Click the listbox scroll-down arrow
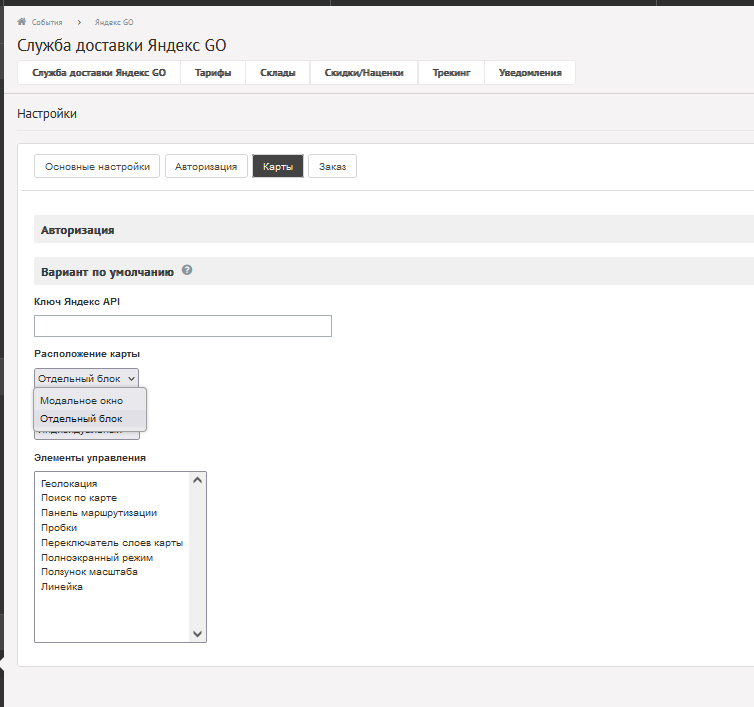Viewport: 754px width, 707px height. (x=197, y=633)
